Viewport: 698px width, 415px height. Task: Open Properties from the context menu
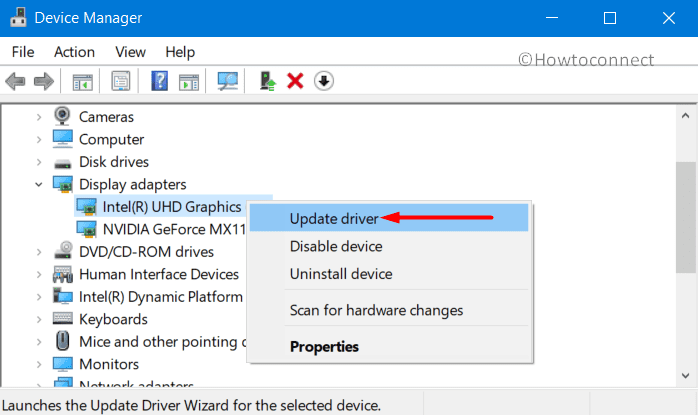click(389, 346)
